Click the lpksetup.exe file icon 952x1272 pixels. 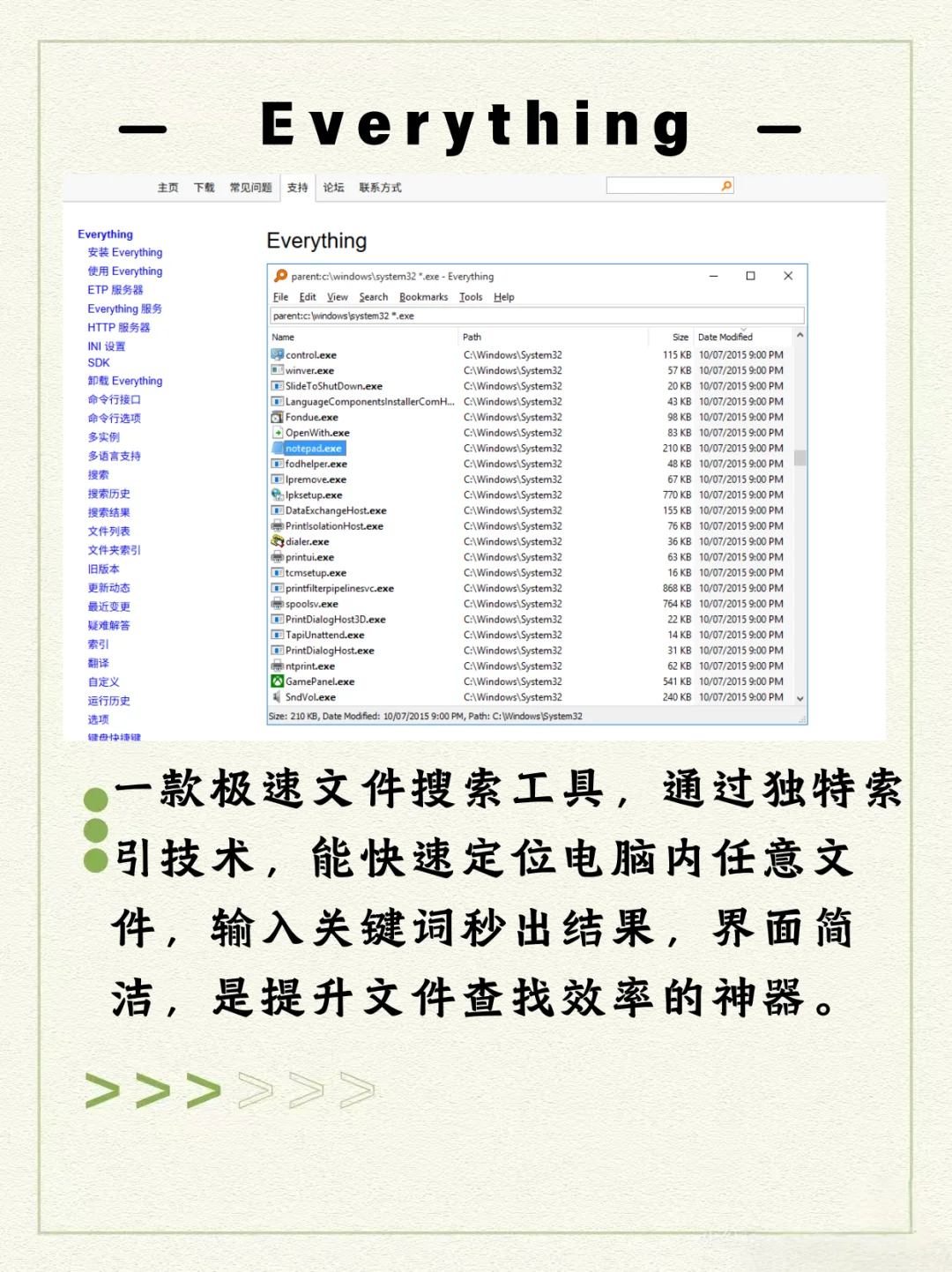[277, 495]
